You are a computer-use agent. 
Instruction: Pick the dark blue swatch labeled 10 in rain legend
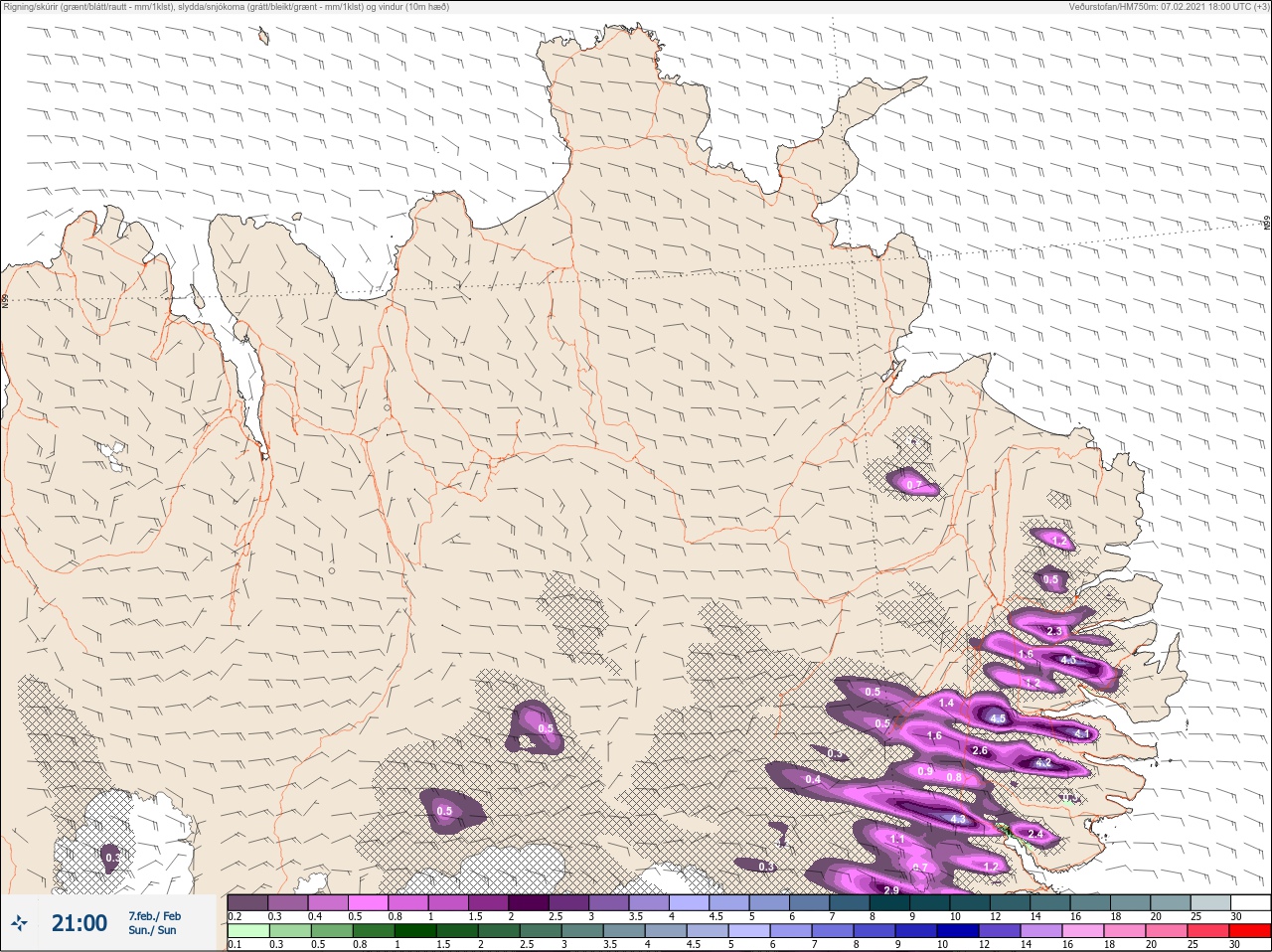coord(957,931)
